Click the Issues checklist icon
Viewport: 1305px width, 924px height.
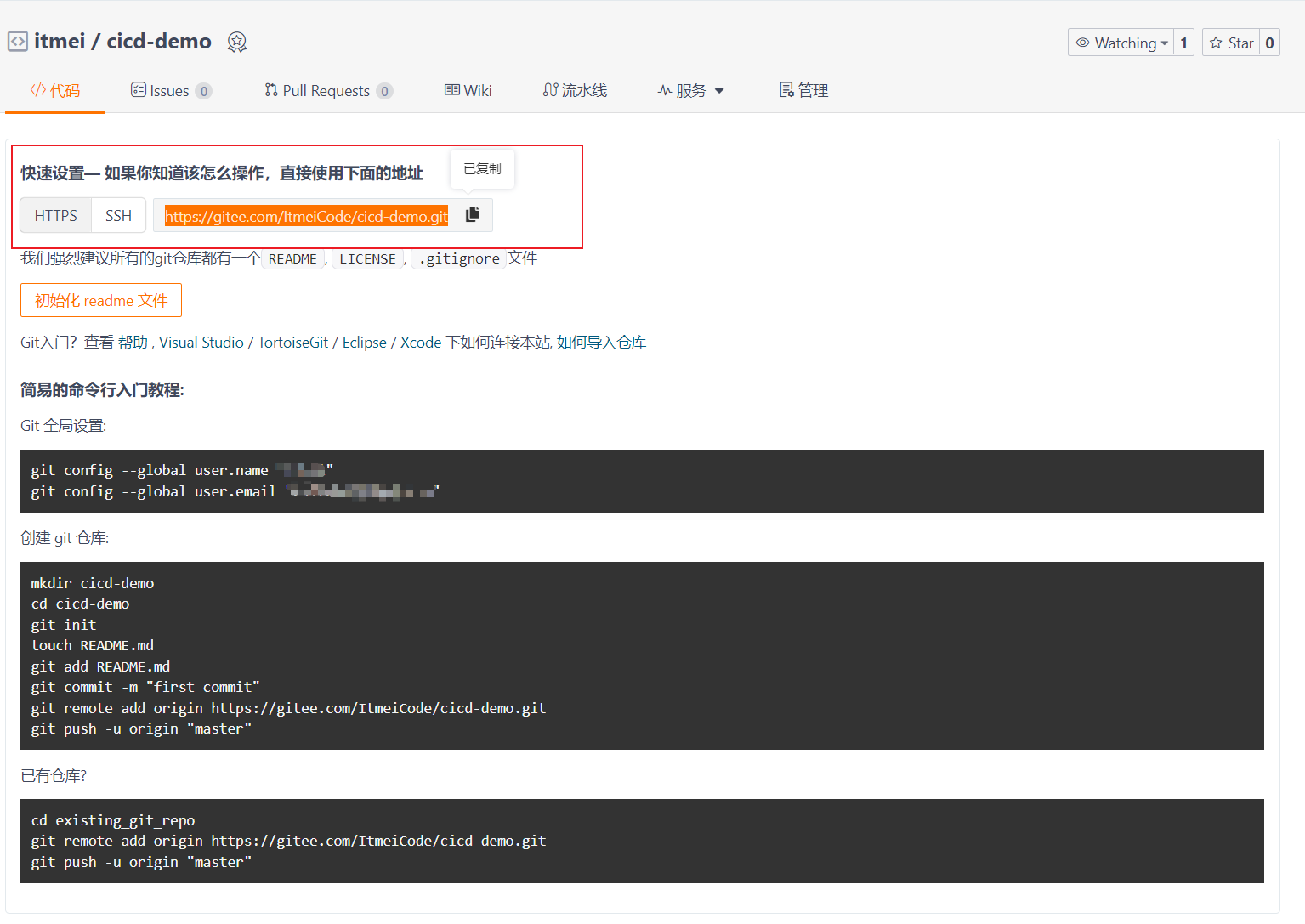click(138, 89)
